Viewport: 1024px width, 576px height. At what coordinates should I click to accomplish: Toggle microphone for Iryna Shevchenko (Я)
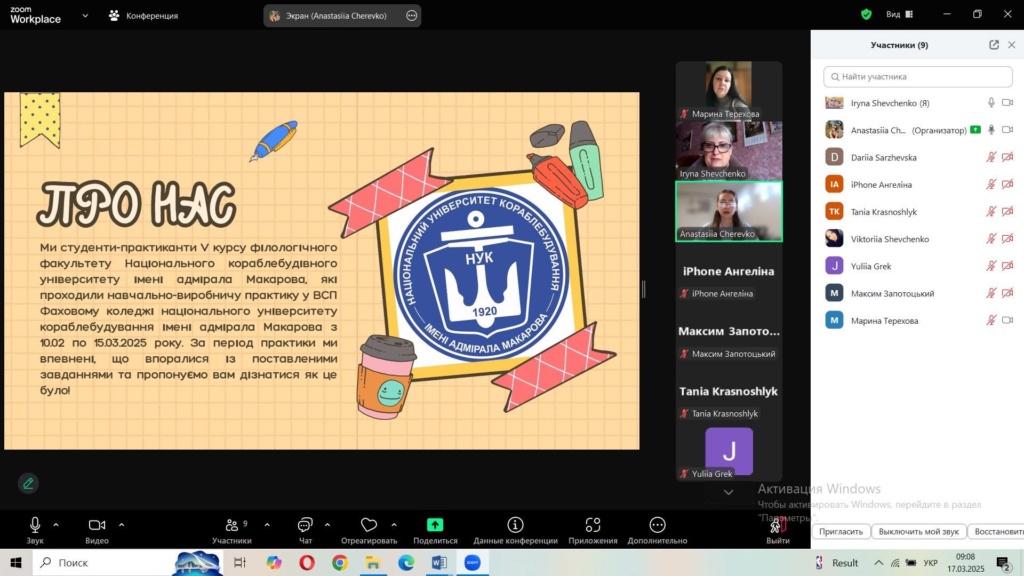tap(991, 103)
